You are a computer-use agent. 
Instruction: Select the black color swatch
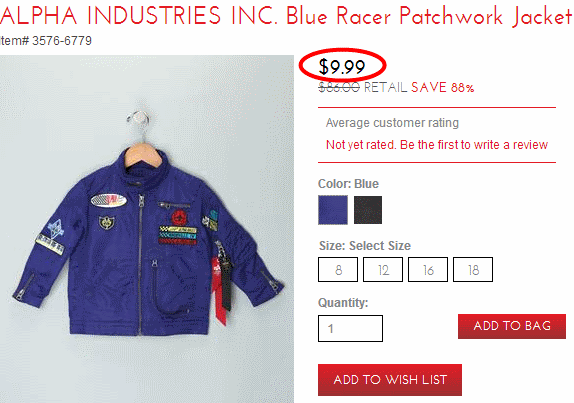pos(368,210)
